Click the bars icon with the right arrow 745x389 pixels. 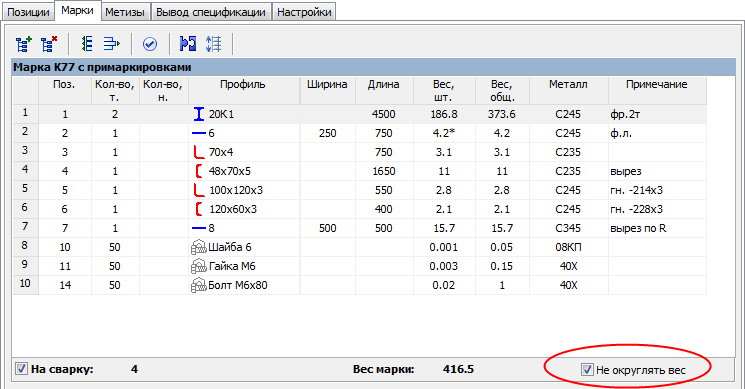[112, 44]
